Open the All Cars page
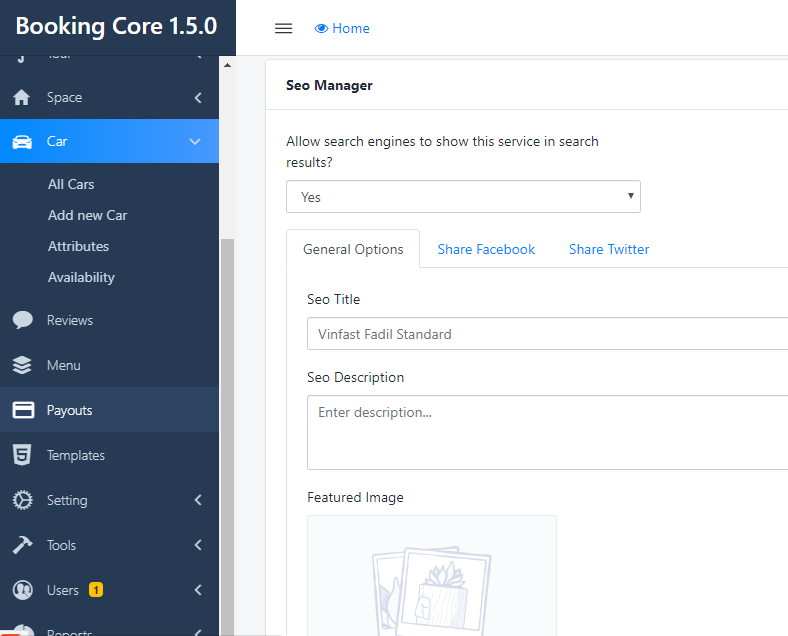 click(x=71, y=184)
